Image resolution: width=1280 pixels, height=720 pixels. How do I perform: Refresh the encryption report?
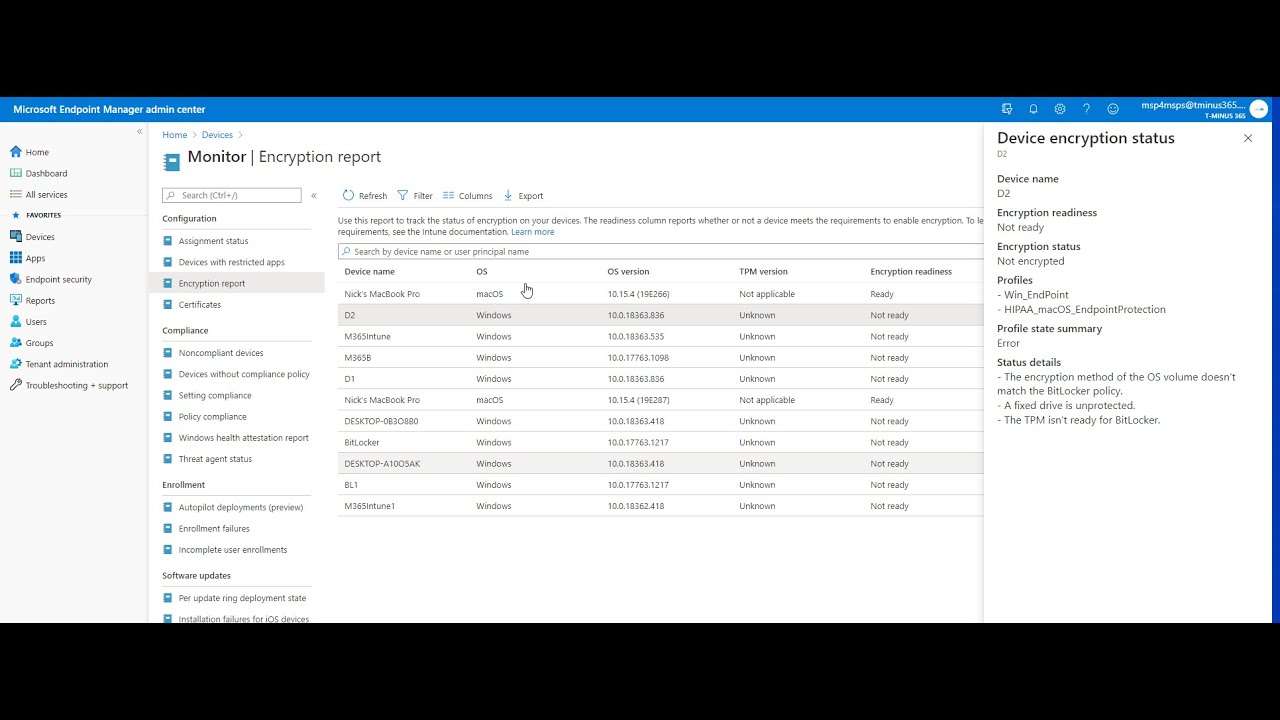click(365, 196)
